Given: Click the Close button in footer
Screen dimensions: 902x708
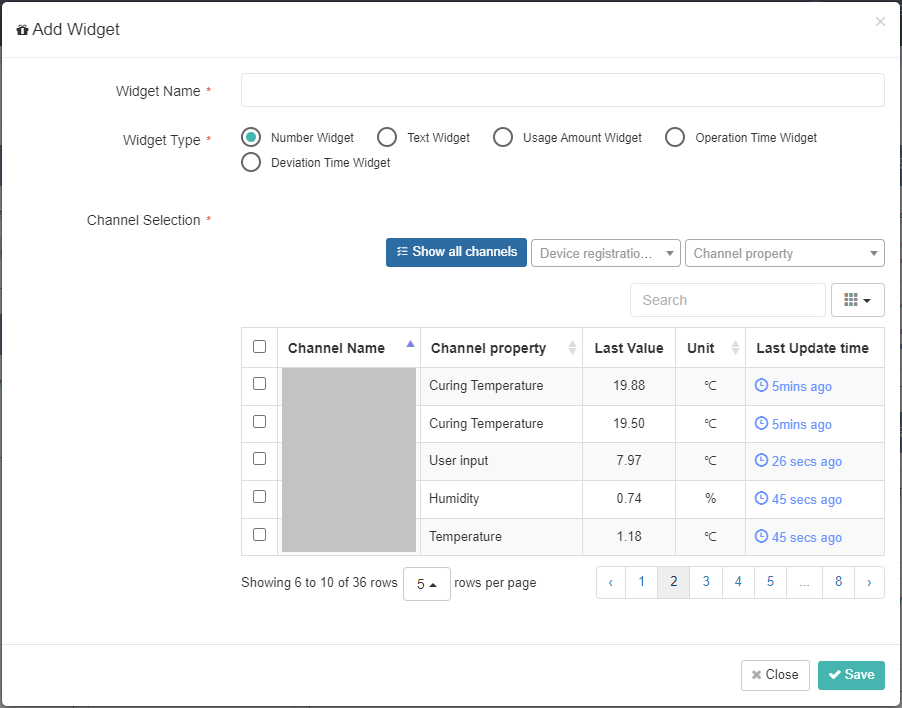Looking at the screenshot, I should coord(775,675).
